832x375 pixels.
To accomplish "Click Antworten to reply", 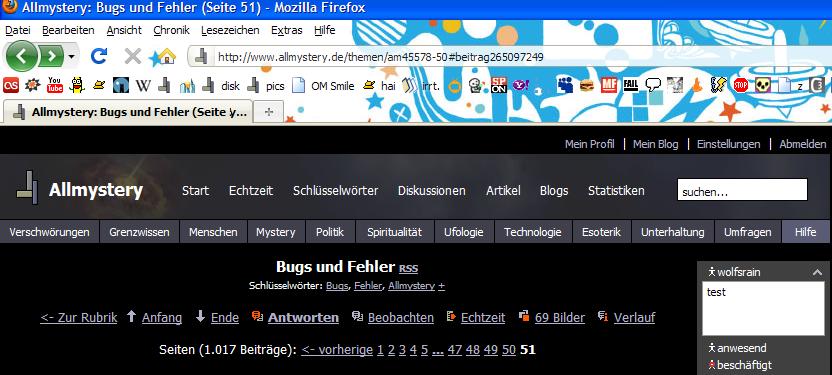I will click(303, 318).
